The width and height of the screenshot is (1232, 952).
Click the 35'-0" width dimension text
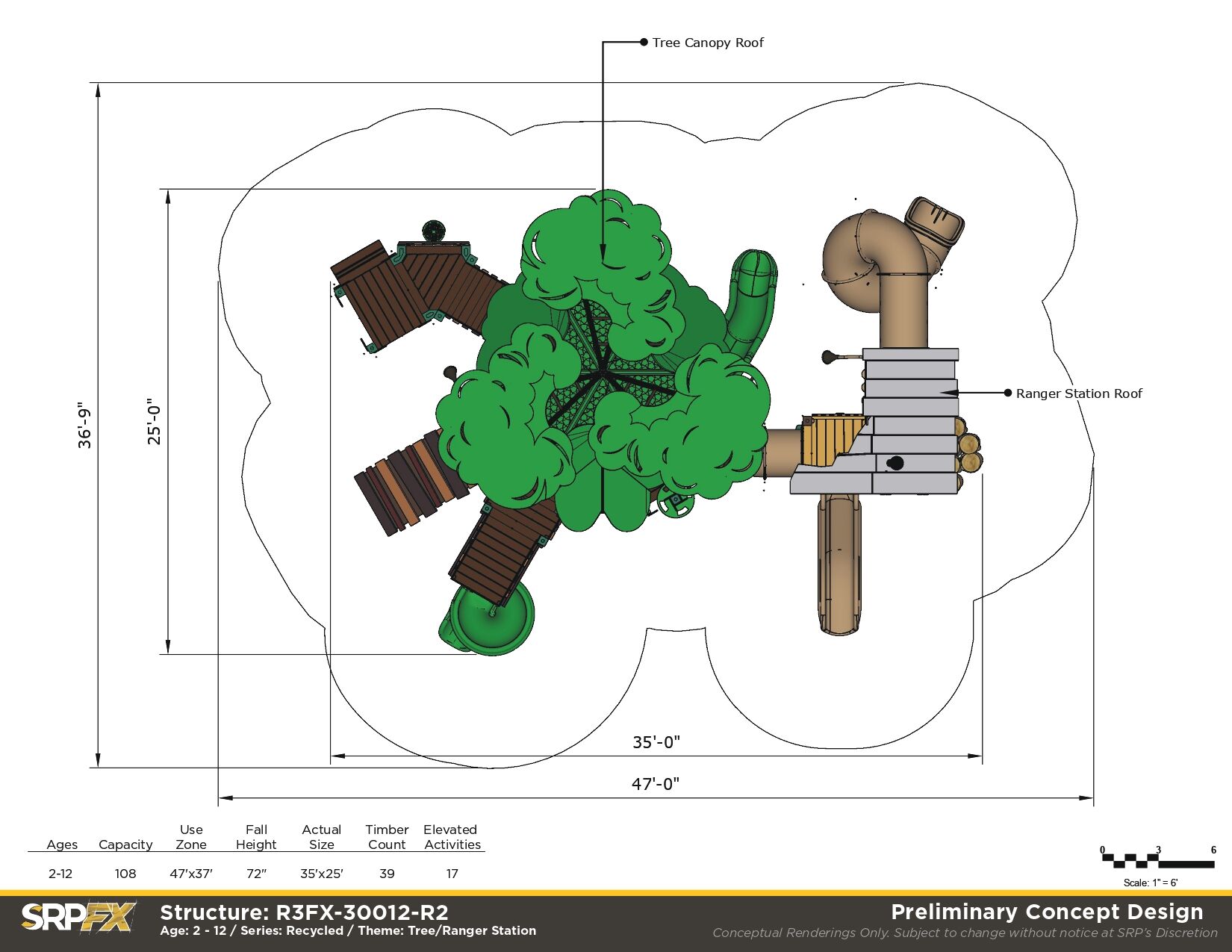pos(656,742)
